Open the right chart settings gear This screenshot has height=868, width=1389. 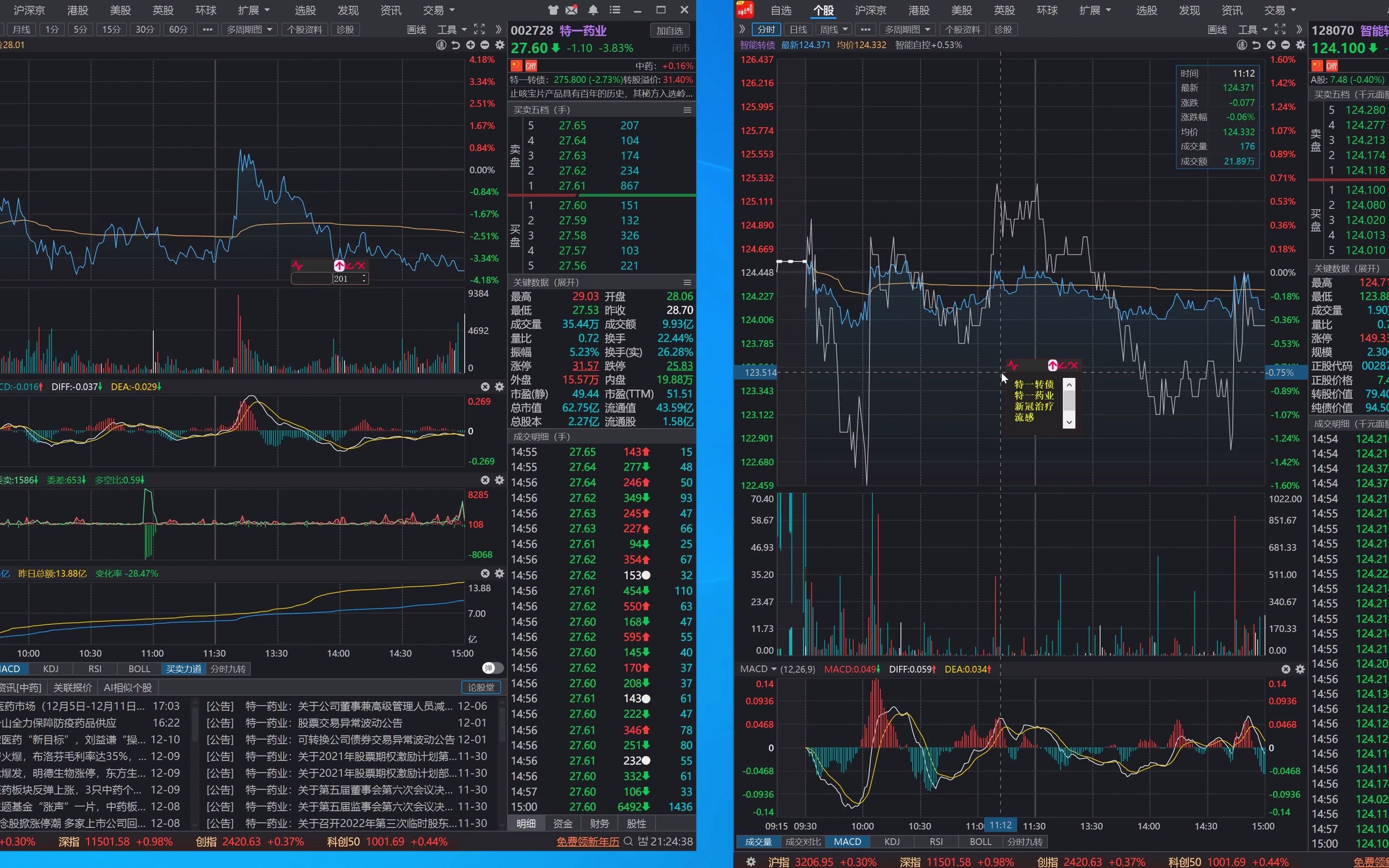[1301, 45]
